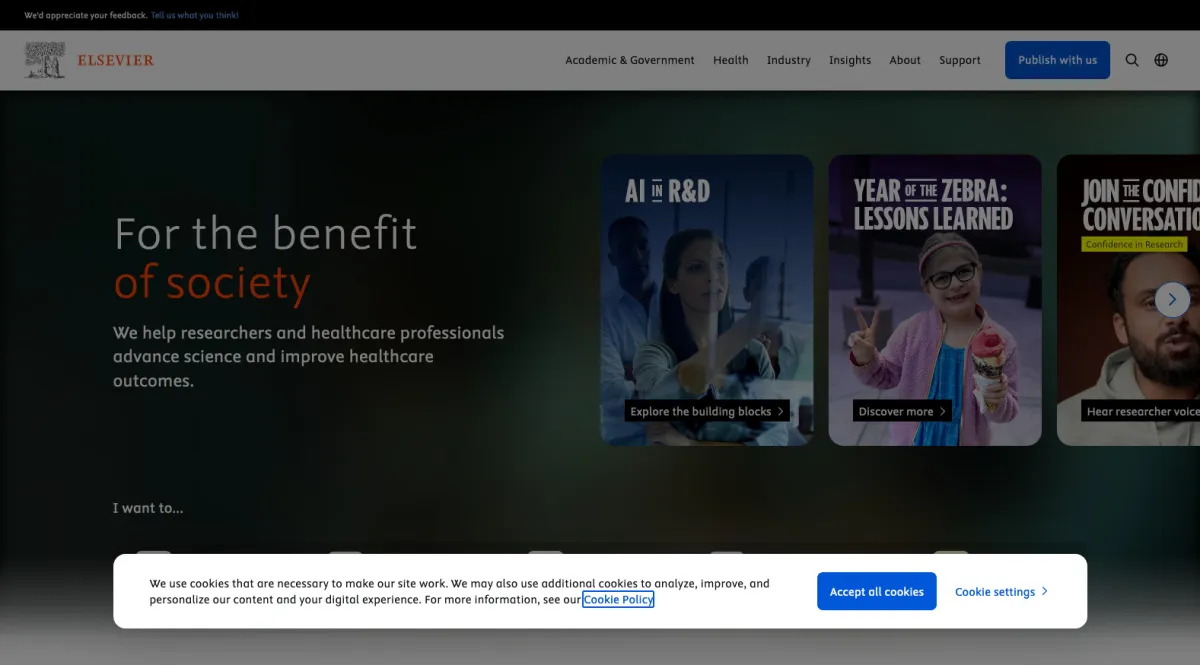Open the Industry menu
This screenshot has width=1200, height=665.
(x=789, y=60)
